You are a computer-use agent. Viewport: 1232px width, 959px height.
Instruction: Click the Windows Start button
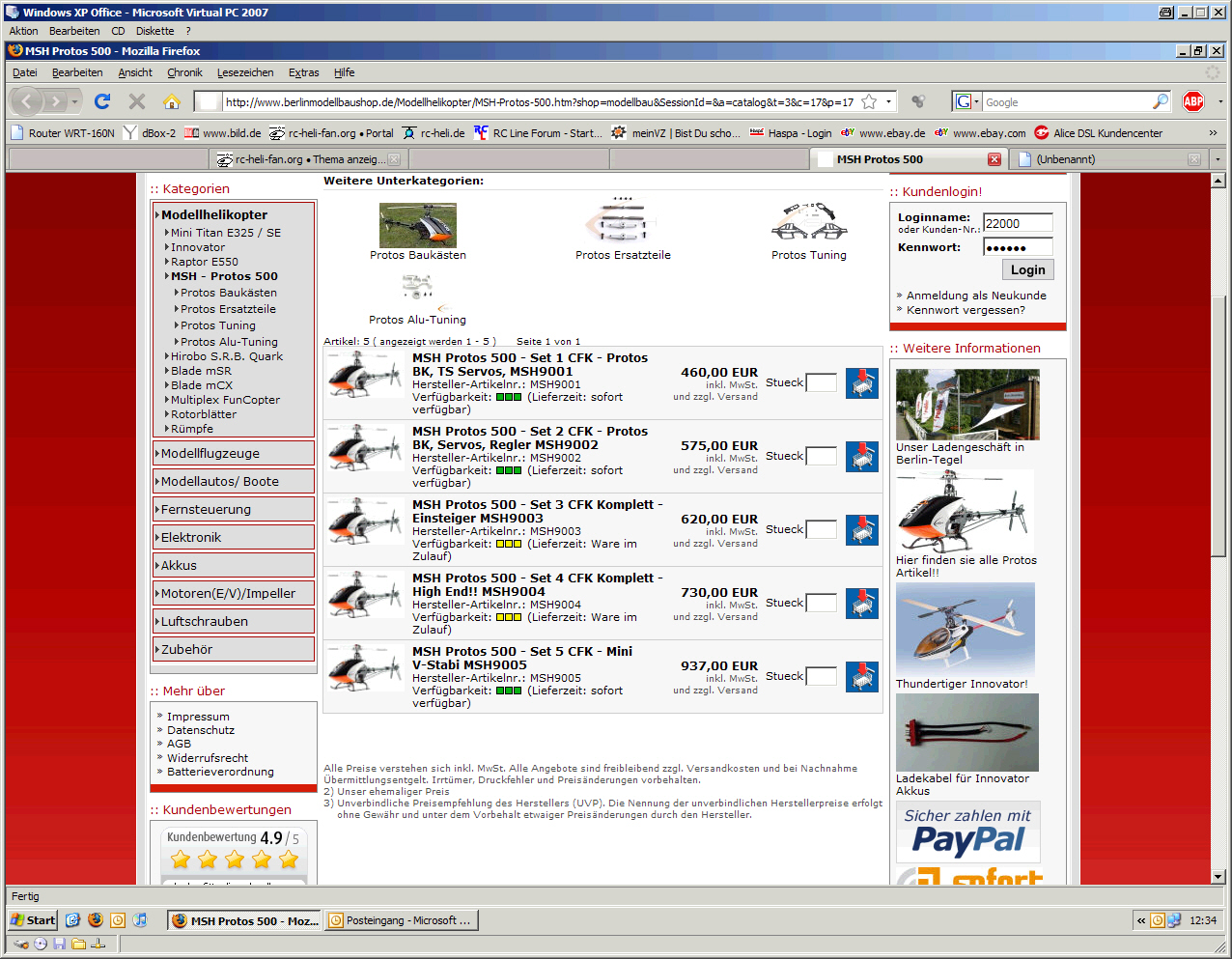34,920
